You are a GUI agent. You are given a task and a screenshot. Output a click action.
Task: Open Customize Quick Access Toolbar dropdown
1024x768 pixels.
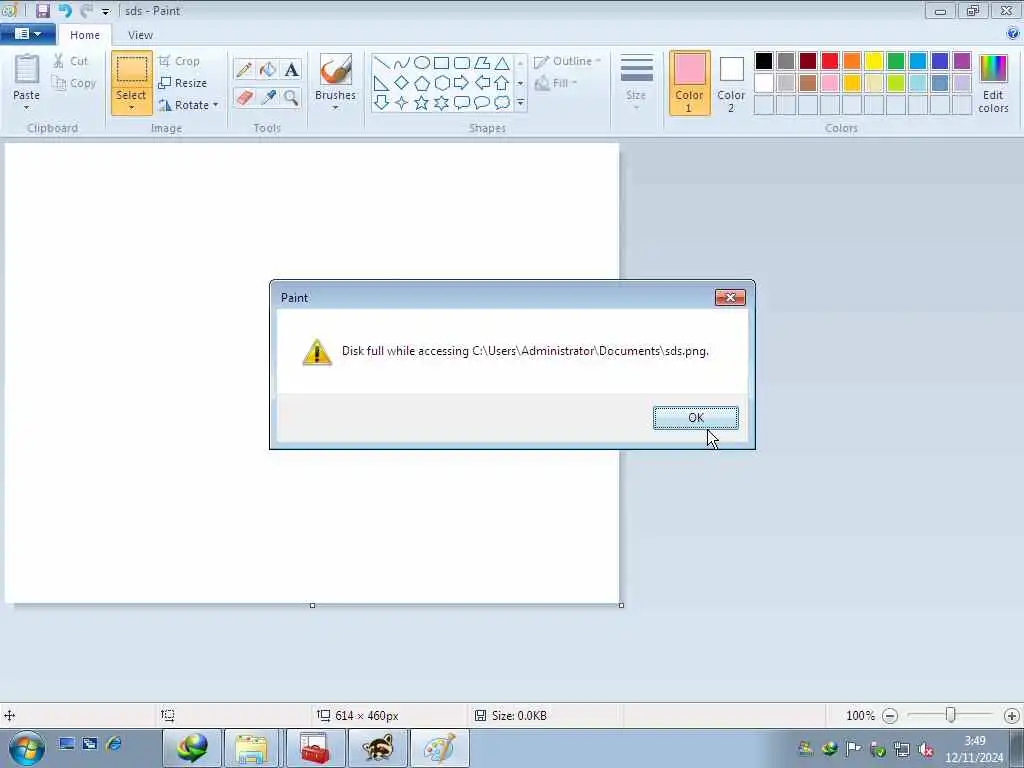pos(105,12)
